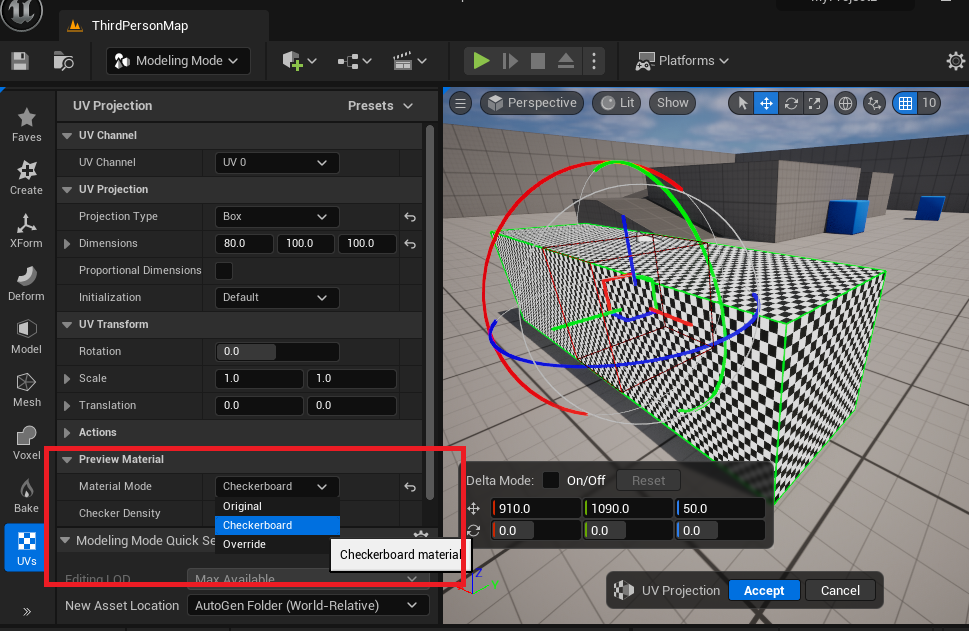The width and height of the screenshot is (969, 631).
Task: Open the editor settings gear icon
Action: pyautogui.click(x=955, y=61)
